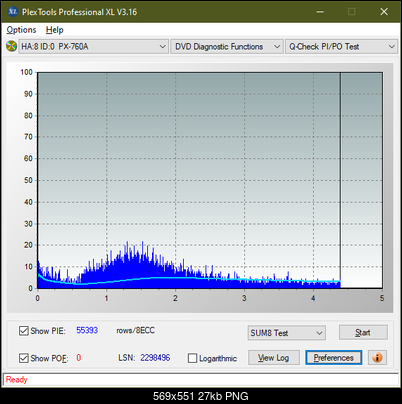Image resolution: width=402 pixels, height=404 pixels.
Task: Click the rows/8ECC label
Action: coord(135,330)
